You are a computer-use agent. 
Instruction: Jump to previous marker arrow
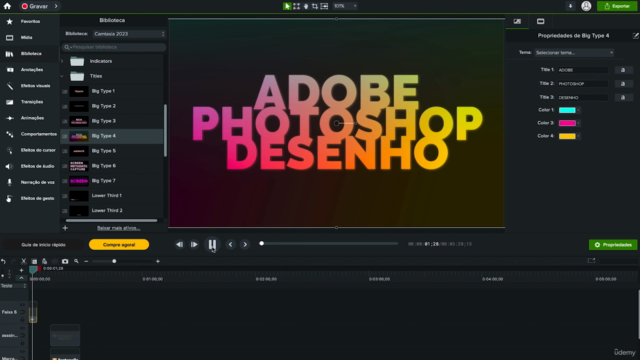click(x=231, y=244)
